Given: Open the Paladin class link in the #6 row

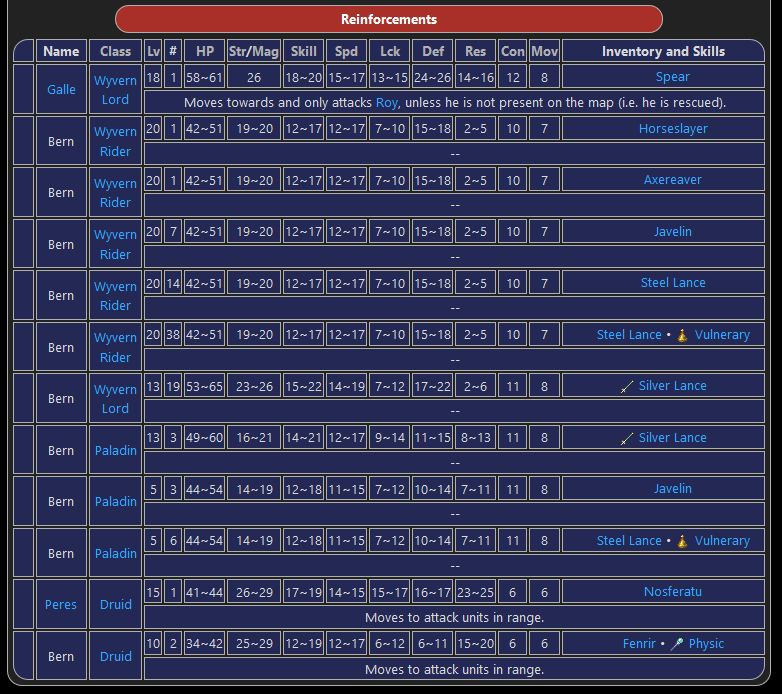Looking at the screenshot, I should click(116, 554).
